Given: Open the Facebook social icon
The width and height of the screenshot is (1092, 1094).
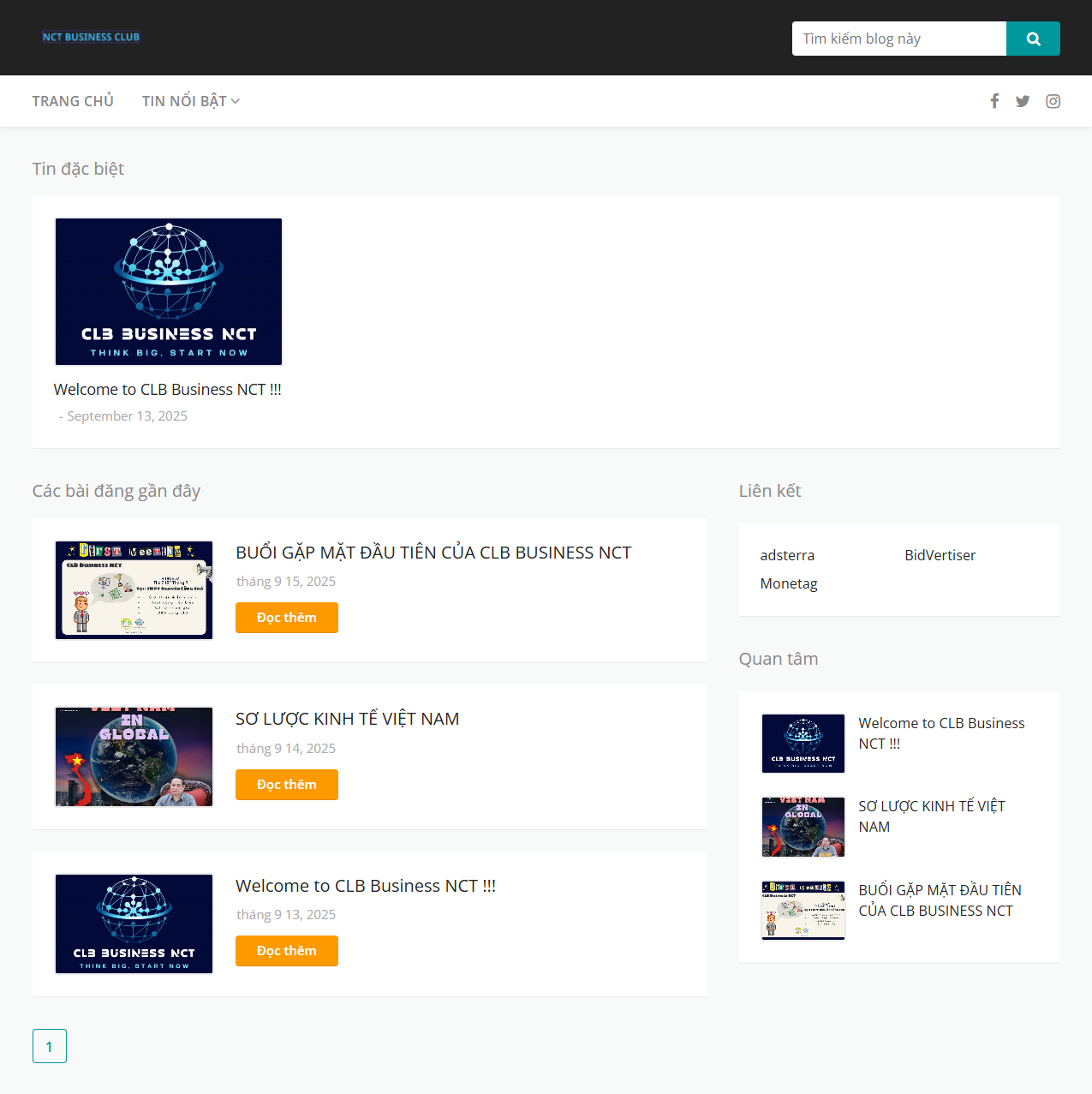Looking at the screenshot, I should [994, 101].
